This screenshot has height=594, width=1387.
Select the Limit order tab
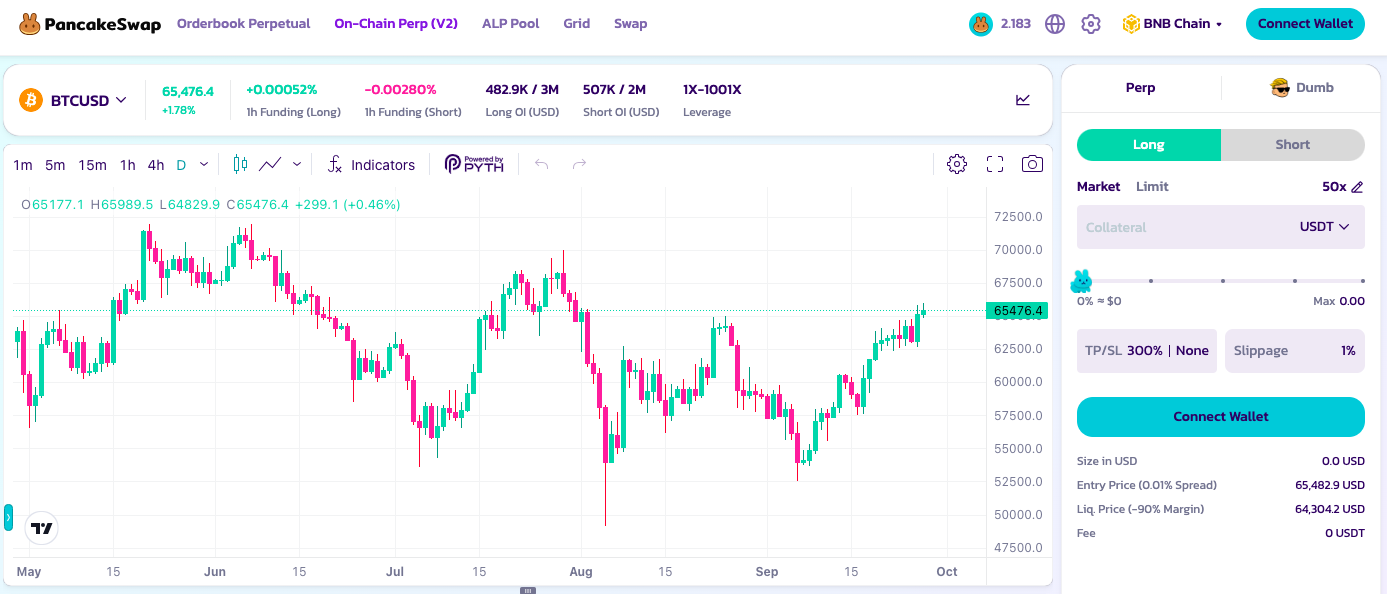click(1152, 187)
